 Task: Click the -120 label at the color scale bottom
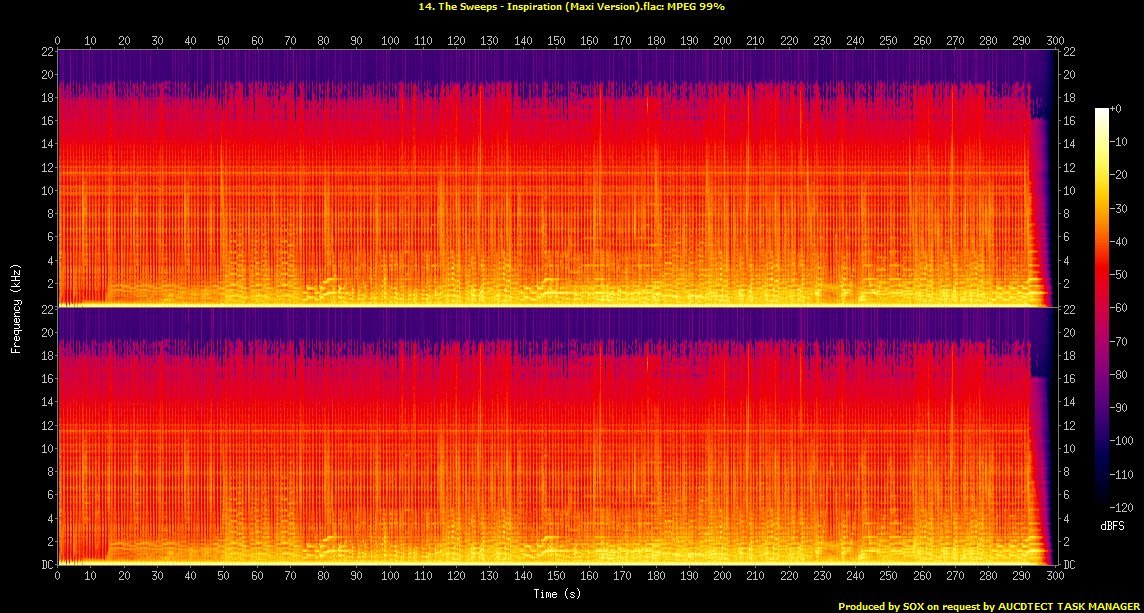1120,507
